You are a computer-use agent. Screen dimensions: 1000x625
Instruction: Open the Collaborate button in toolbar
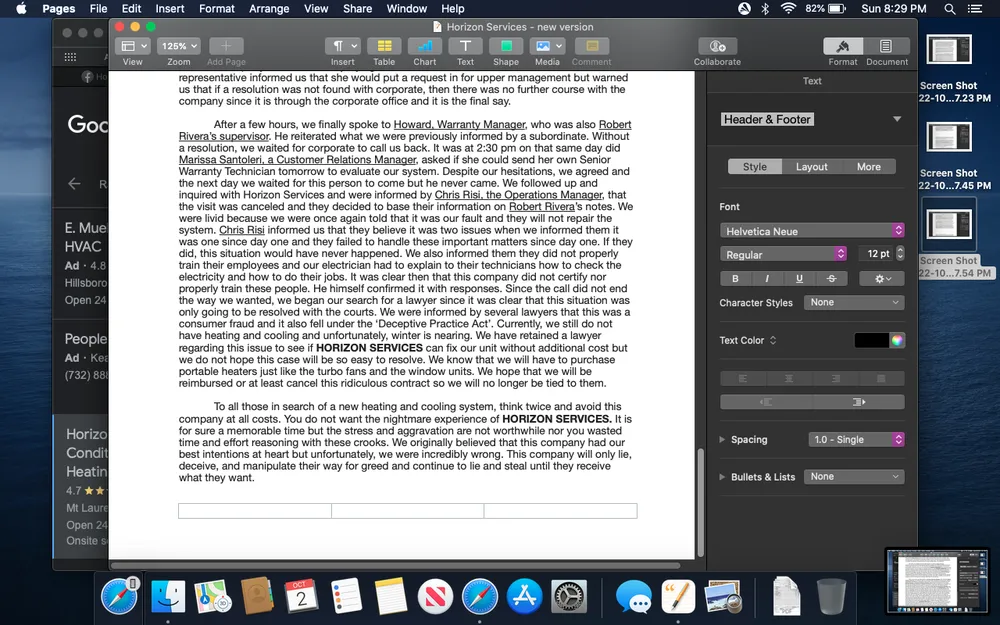pos(717,46)
